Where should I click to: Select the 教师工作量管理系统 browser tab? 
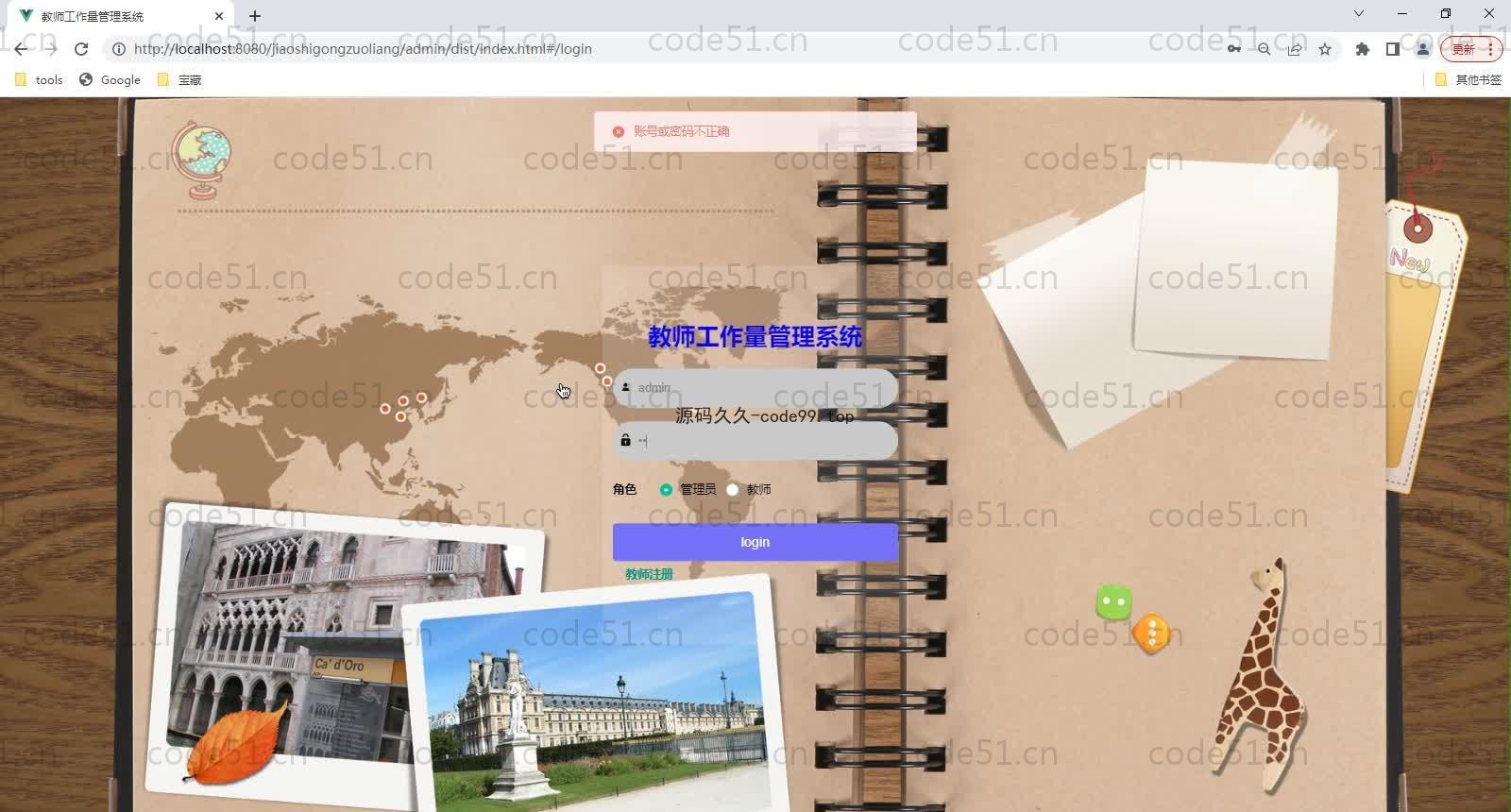click(x=121, y=16)
